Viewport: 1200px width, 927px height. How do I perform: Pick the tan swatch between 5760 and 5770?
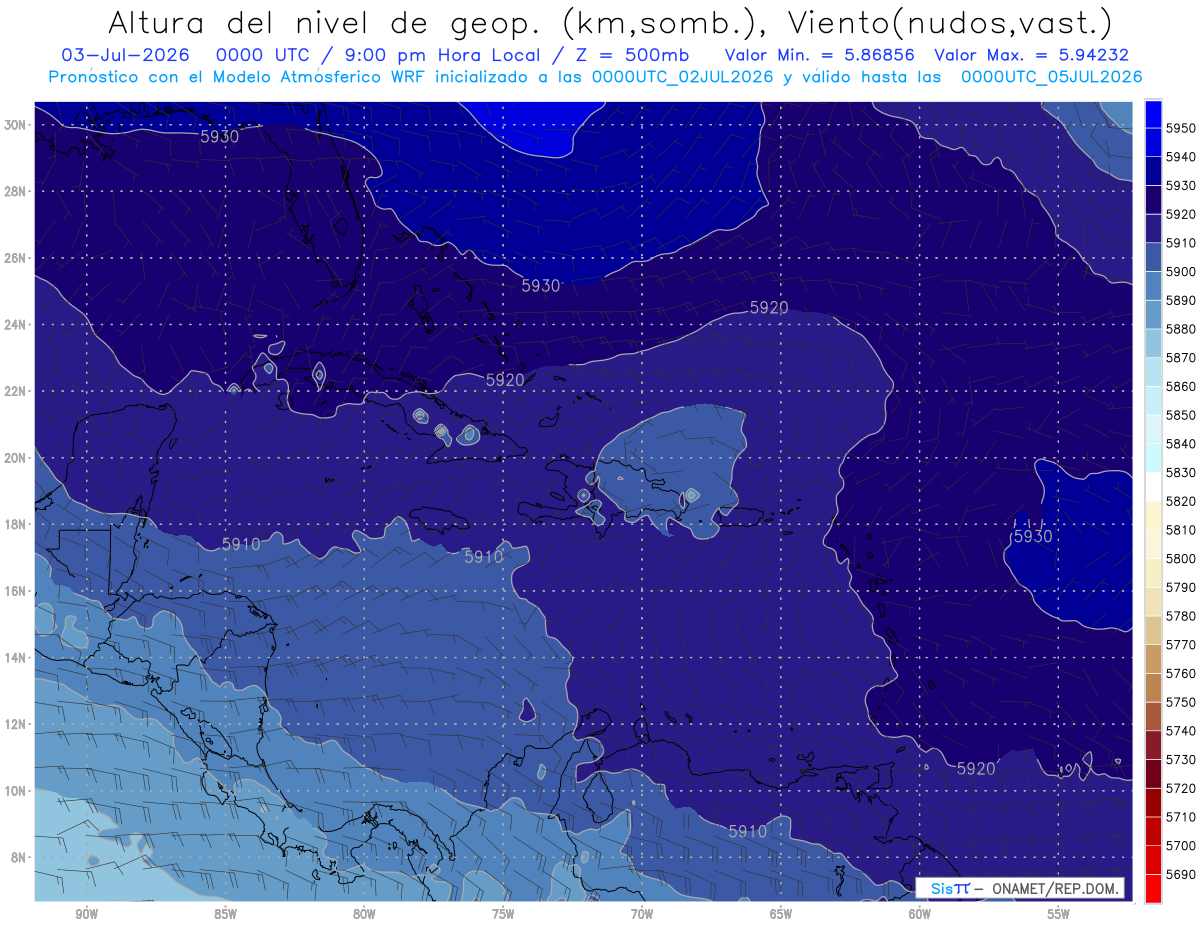point(1153,659)
